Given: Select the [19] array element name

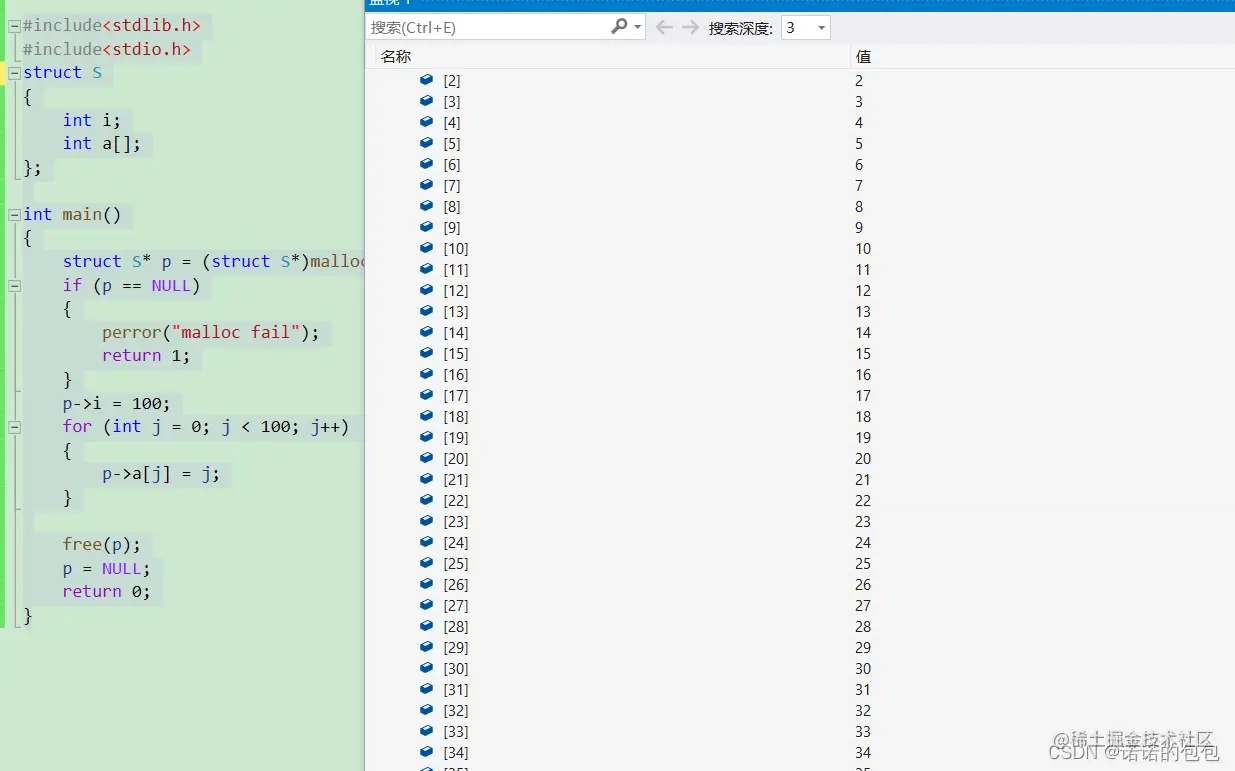Looking at the screenshot, I should (456, 438).
